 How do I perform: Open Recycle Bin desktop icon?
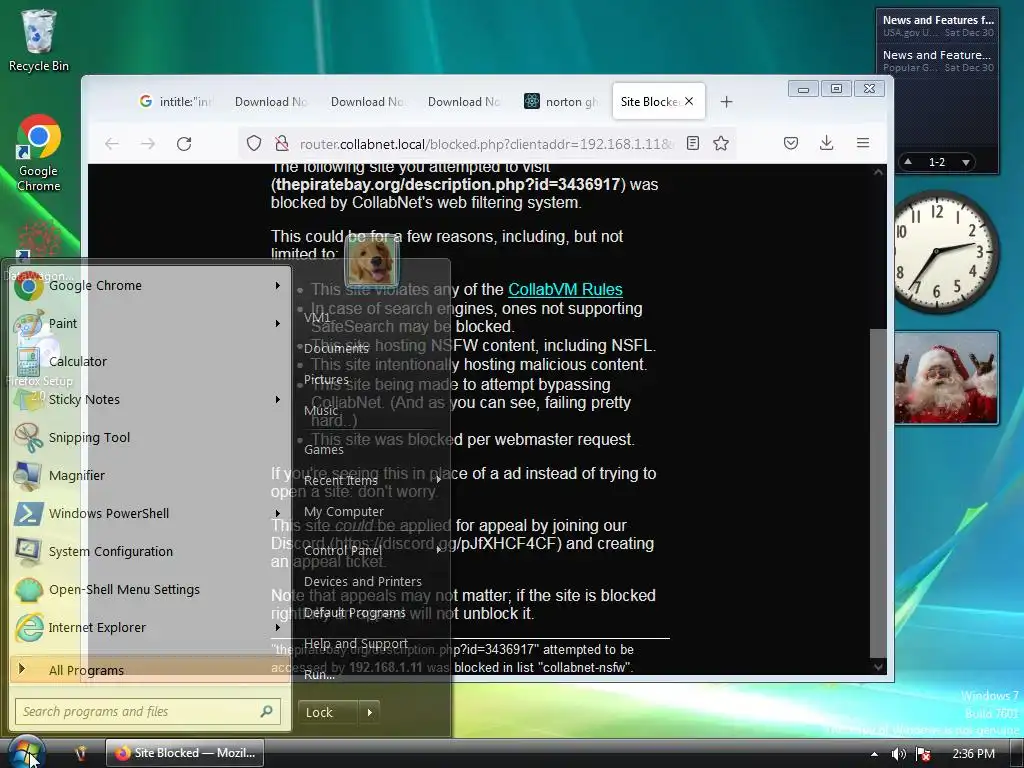pyautogui.click(x=39, y=40)
